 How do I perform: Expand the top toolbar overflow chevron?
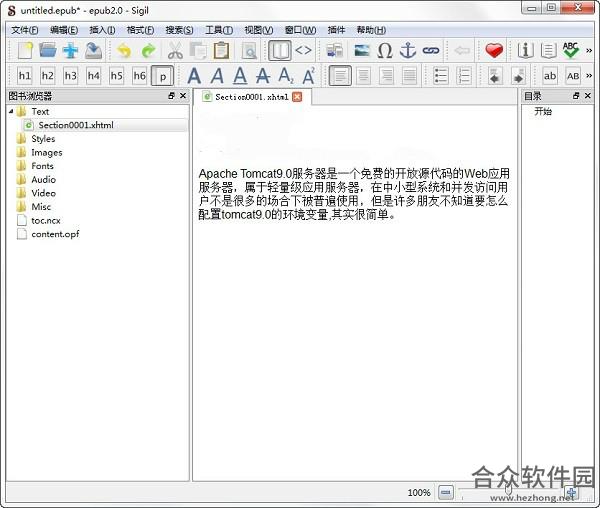pyautogui.click(x=589, y=50)
